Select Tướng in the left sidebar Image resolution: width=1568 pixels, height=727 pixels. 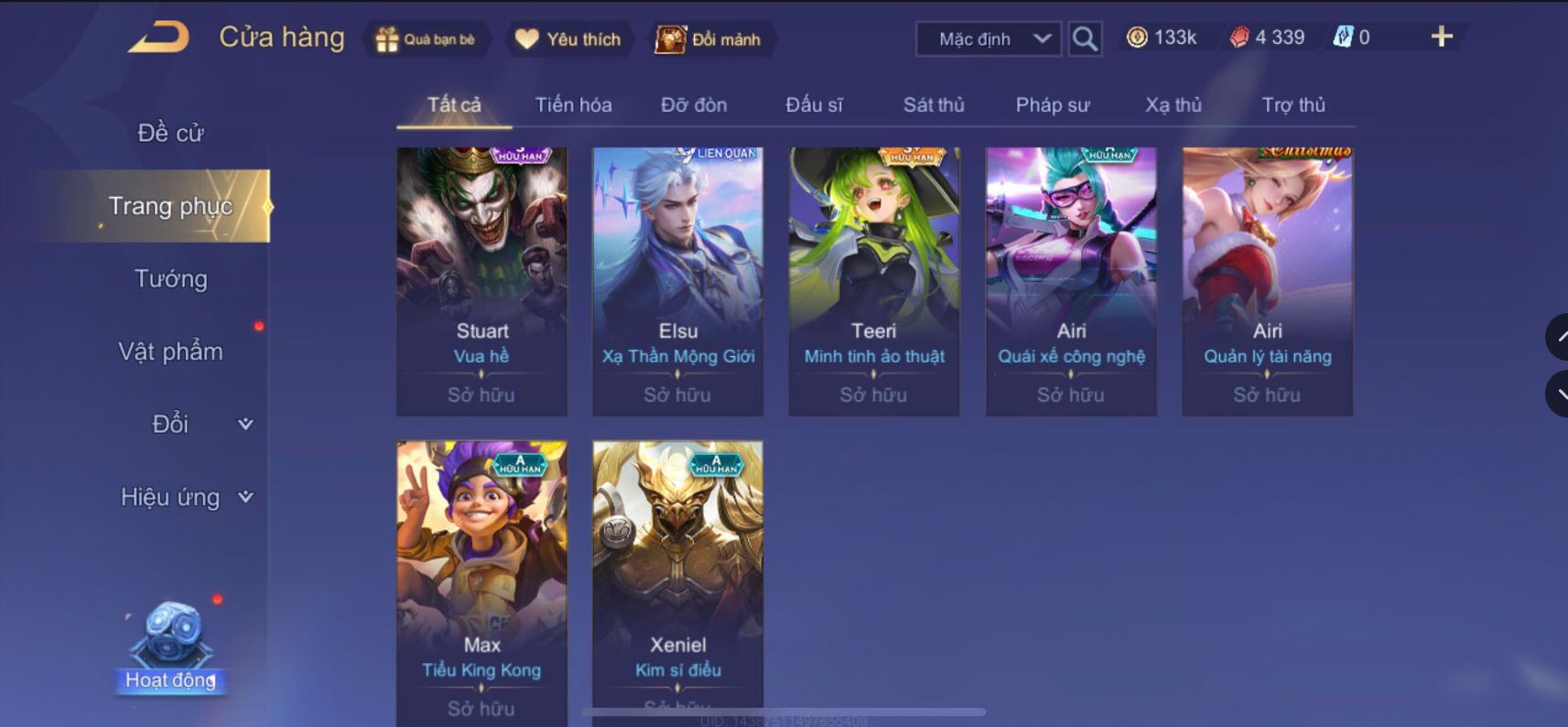(171, 279)
